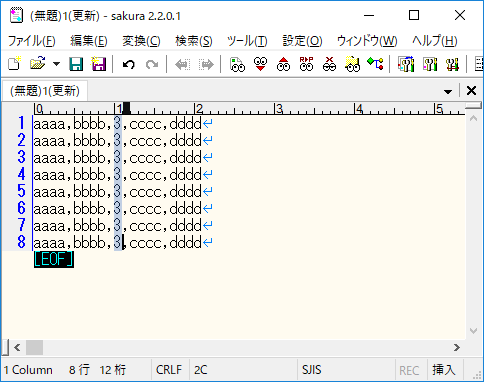Click the 1 Column status text
The width and height of the screenshot is (484, 382).
pos(28,370)
